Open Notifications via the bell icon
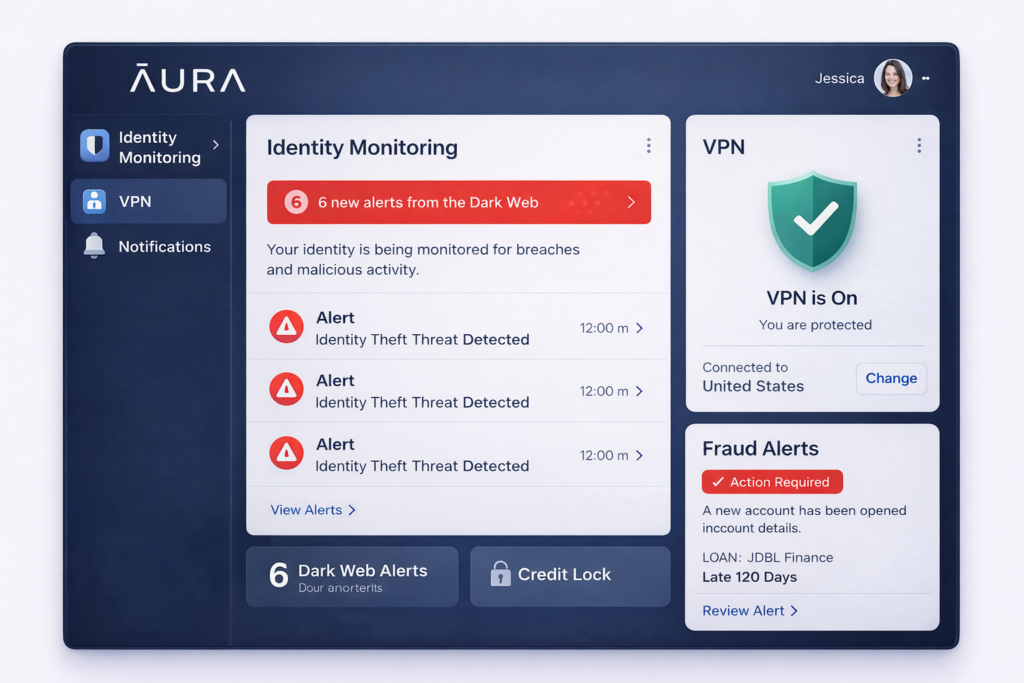This screenshot has height=683, width=1024. [x=92, y=246]
